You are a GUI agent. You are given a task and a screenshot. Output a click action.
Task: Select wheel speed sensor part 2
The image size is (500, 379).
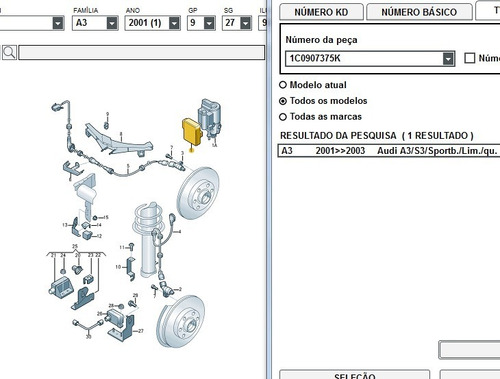(x=167, y=289)
